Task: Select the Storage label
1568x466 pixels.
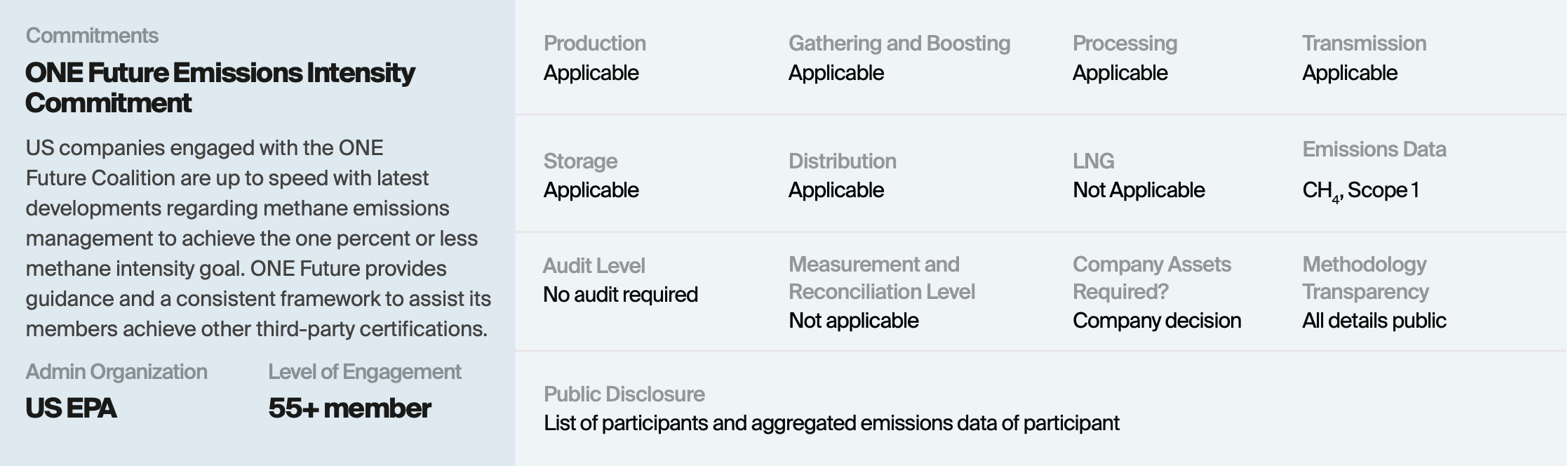Action: click(x=581, y=161)
